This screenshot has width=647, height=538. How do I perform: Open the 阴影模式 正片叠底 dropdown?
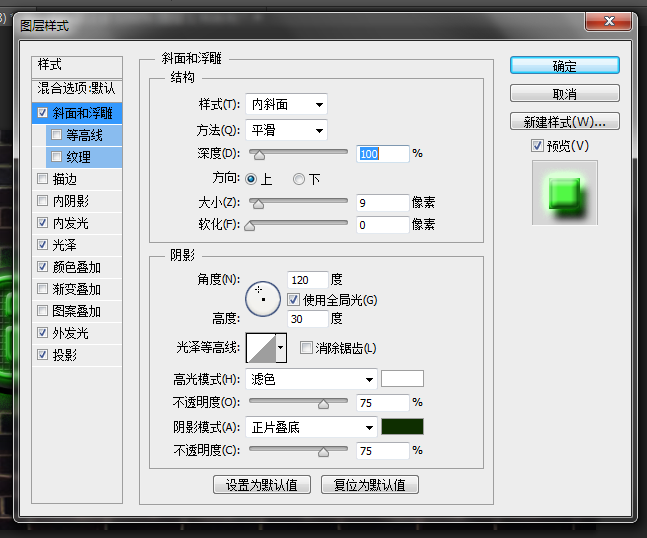point(311,427)
